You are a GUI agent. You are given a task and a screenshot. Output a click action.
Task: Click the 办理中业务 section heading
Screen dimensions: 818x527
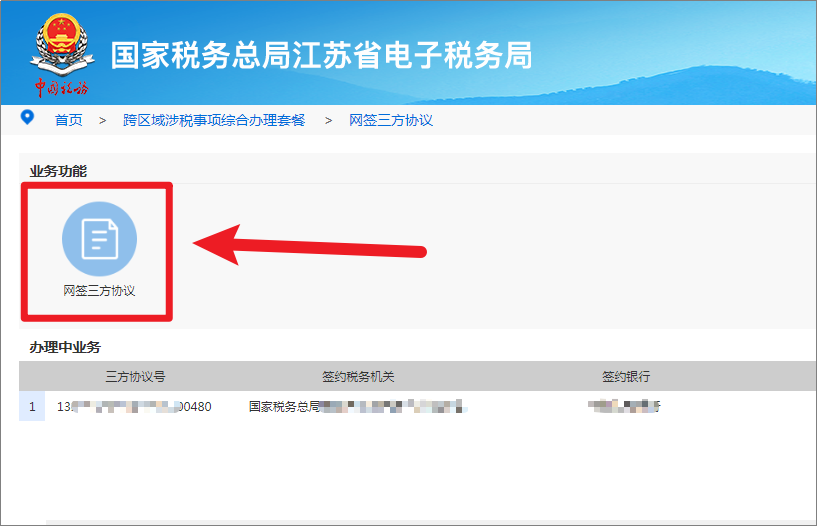pos(65,347)
